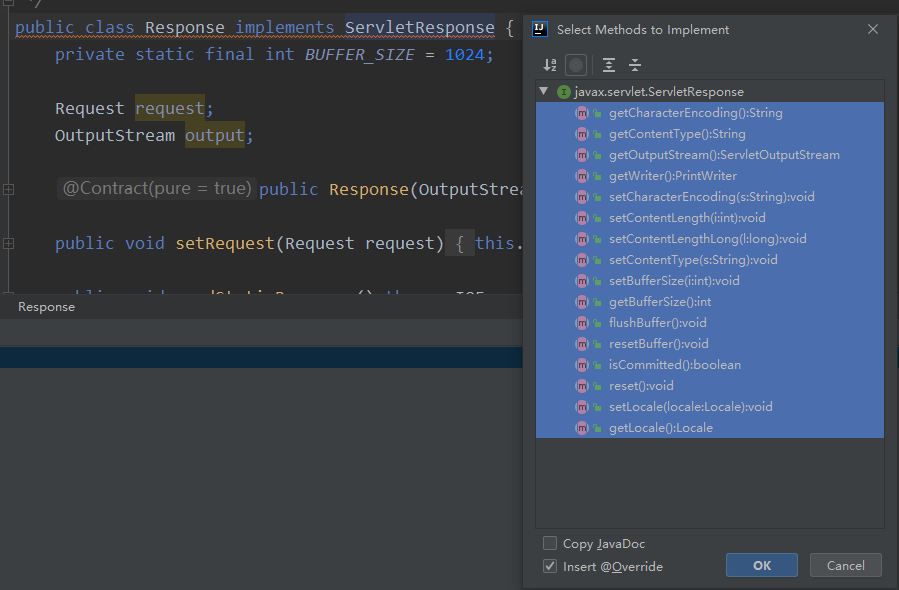
Task: Enable Copy JavaDoc checkbox
Action: point(550,543)
